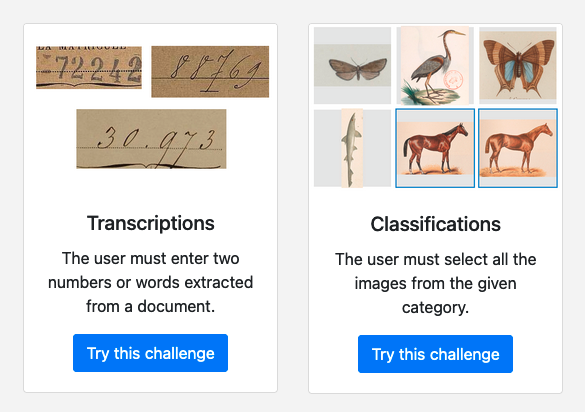Screen dimensions: 585x412
Task: Click the Transcriptions description text
Action: 151,283
